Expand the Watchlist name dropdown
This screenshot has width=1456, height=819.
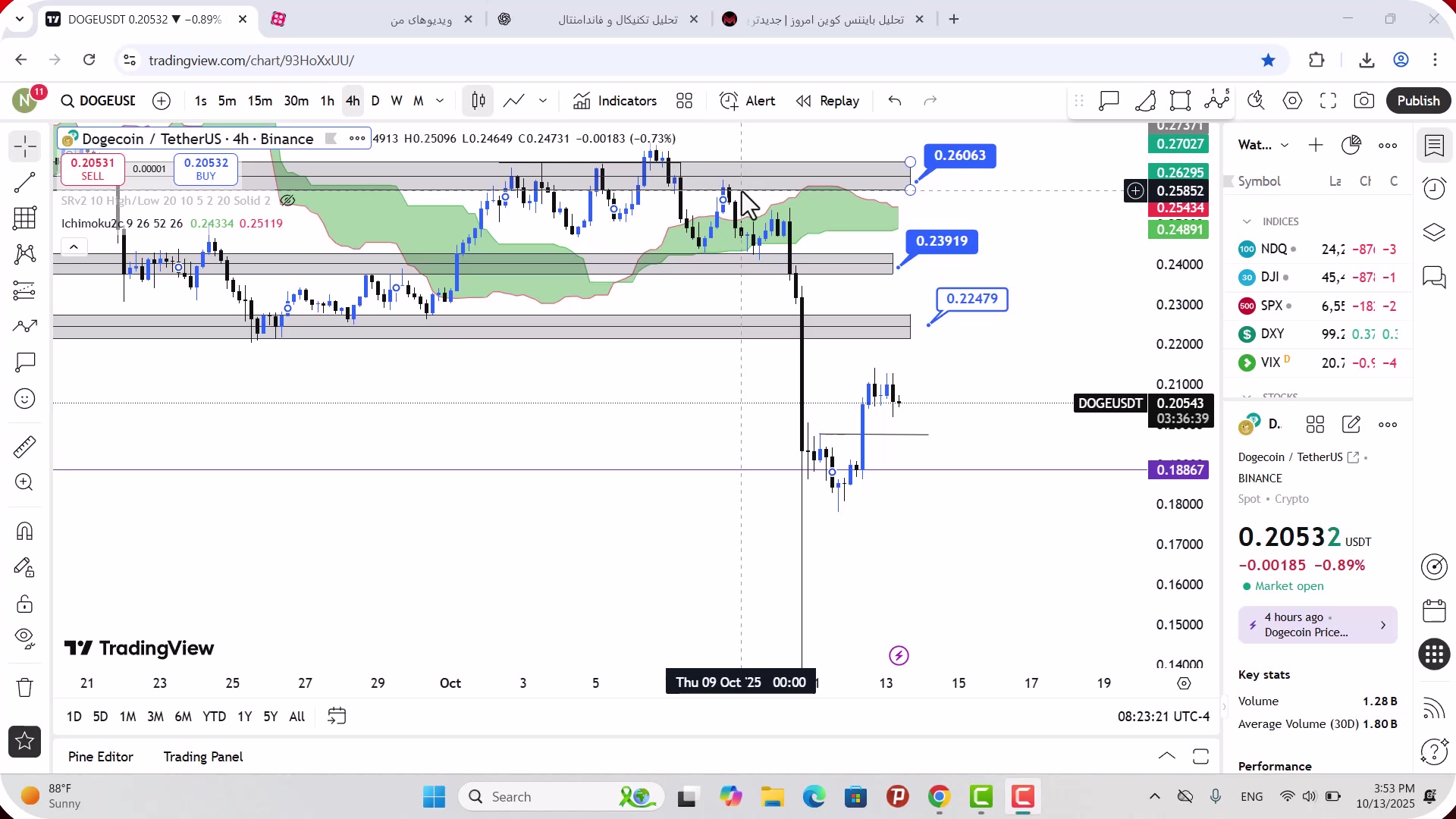[x=1284, y=145]
